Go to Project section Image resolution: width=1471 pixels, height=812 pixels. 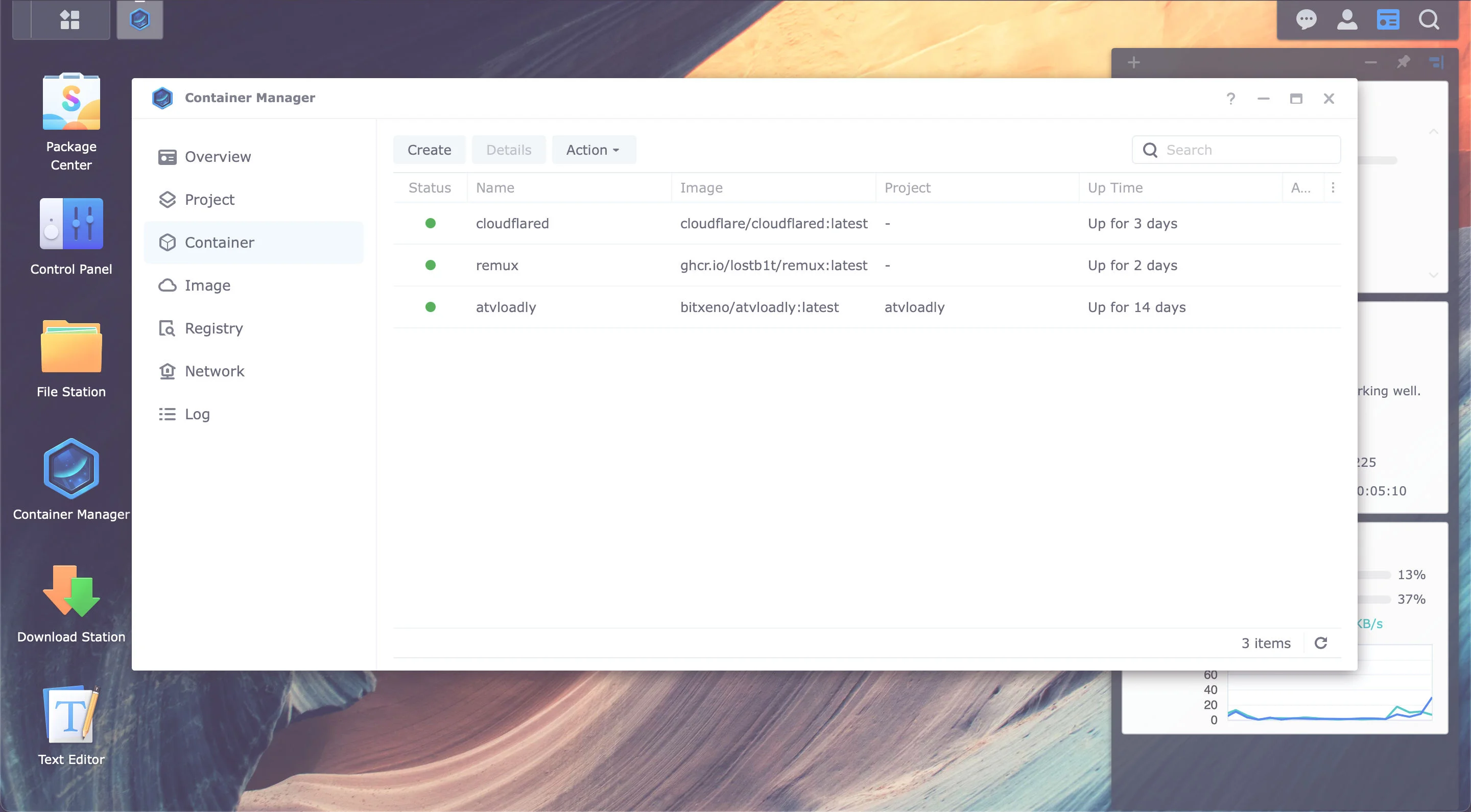(253, 199)
